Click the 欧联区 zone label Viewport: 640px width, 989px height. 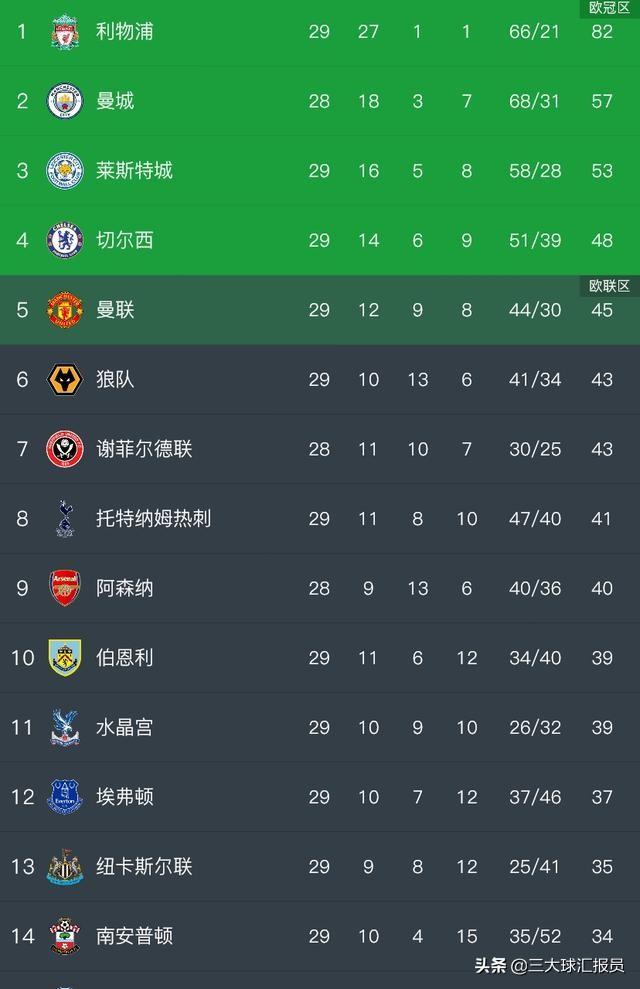click(609, 286)
